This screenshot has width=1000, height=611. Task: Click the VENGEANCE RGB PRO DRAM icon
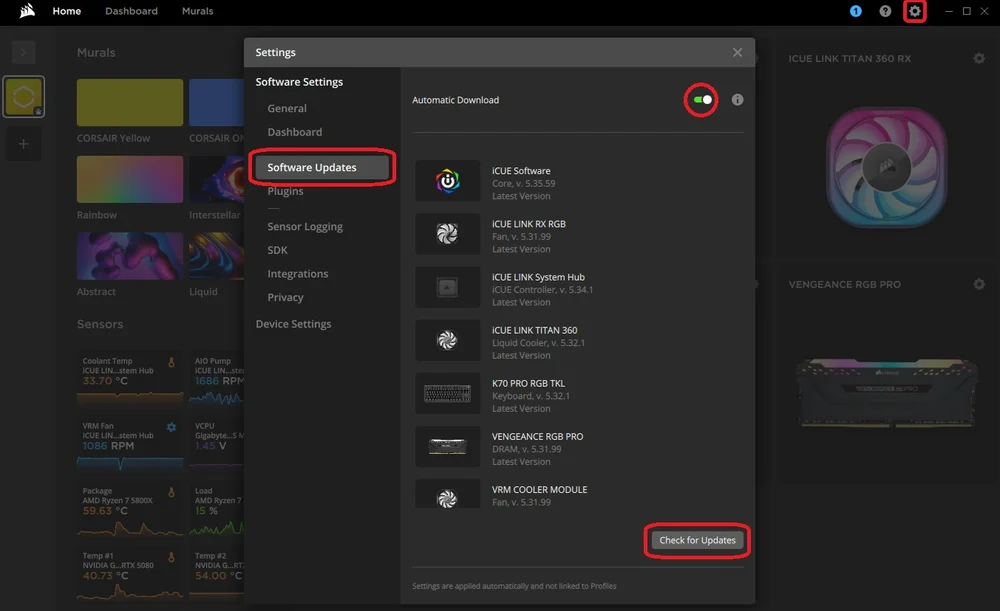coord(447,446)
